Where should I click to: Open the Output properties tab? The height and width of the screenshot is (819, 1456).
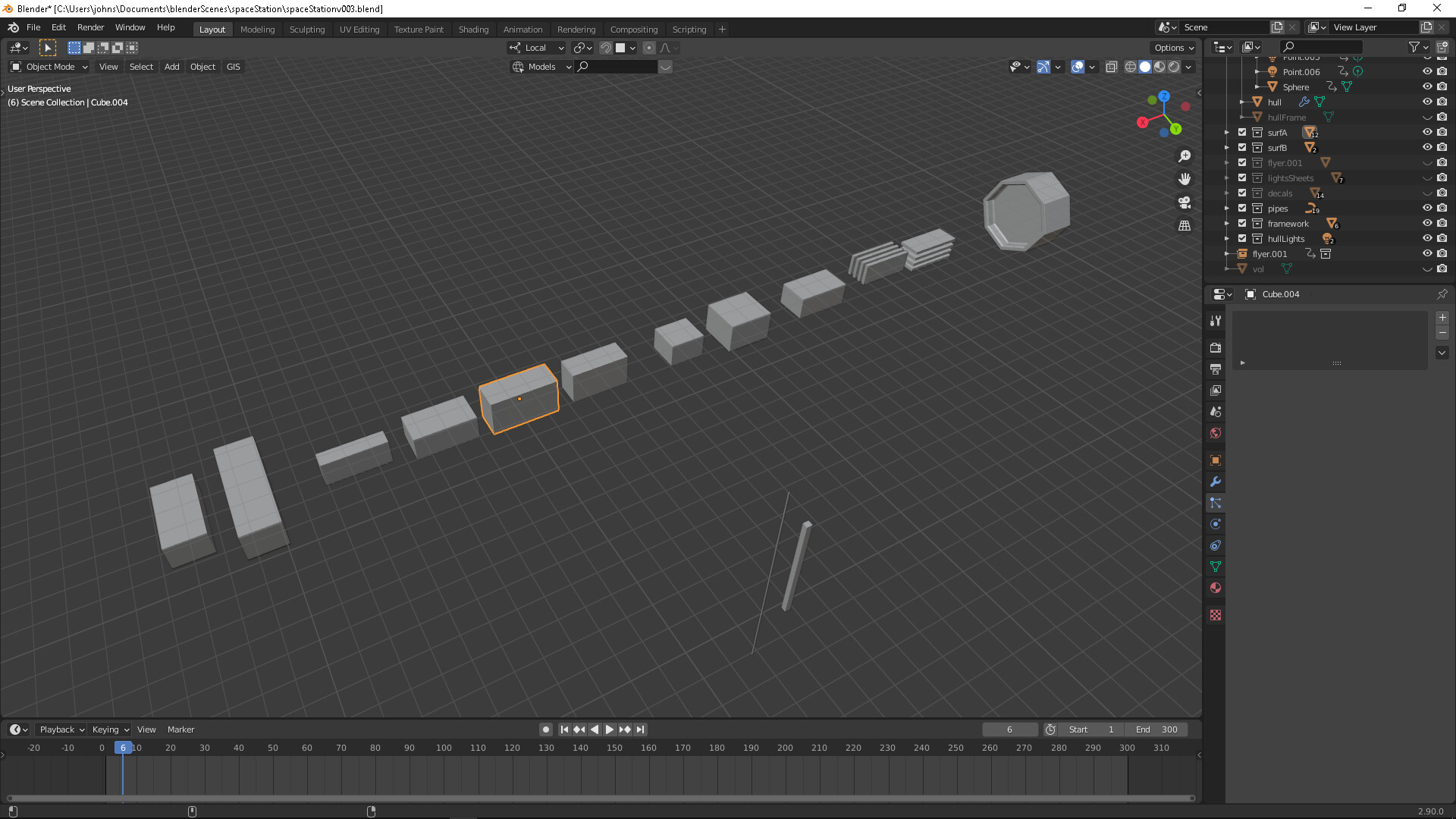1216,369
